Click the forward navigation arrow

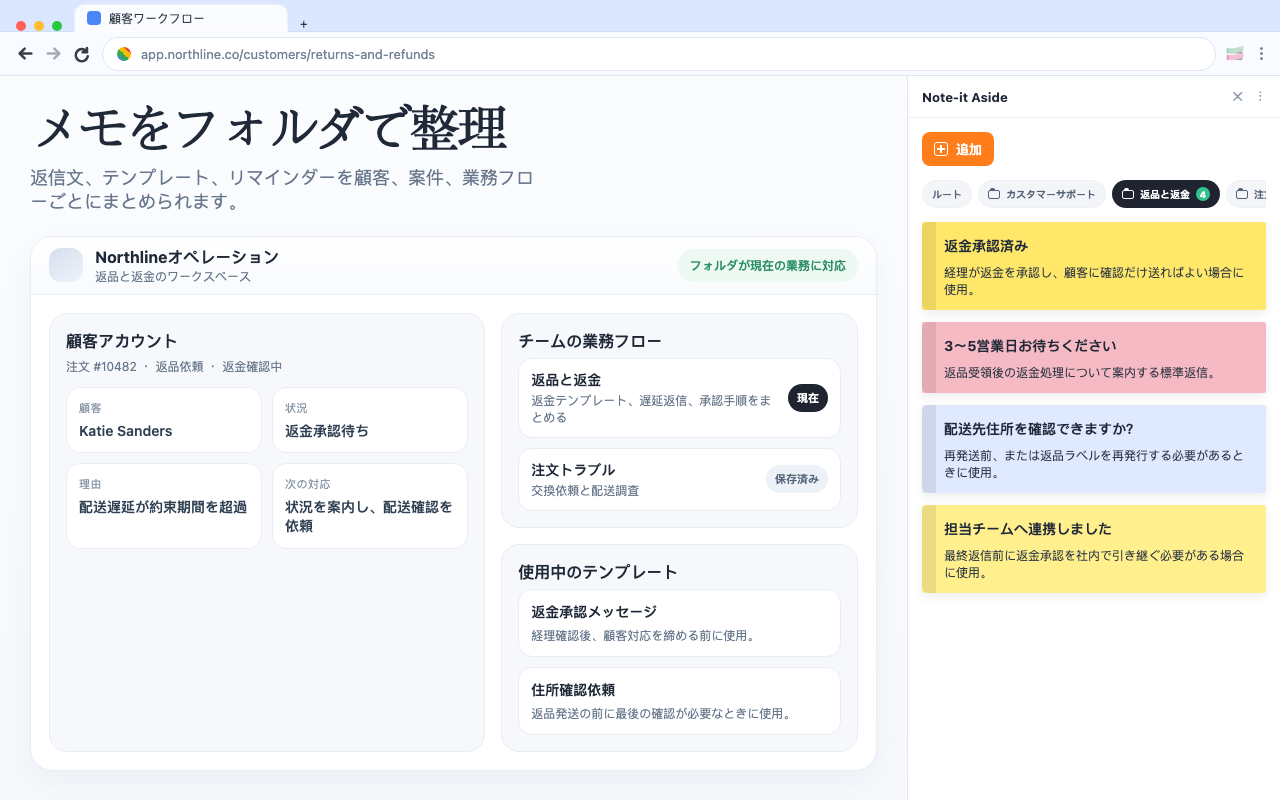[x=53, y=54]
